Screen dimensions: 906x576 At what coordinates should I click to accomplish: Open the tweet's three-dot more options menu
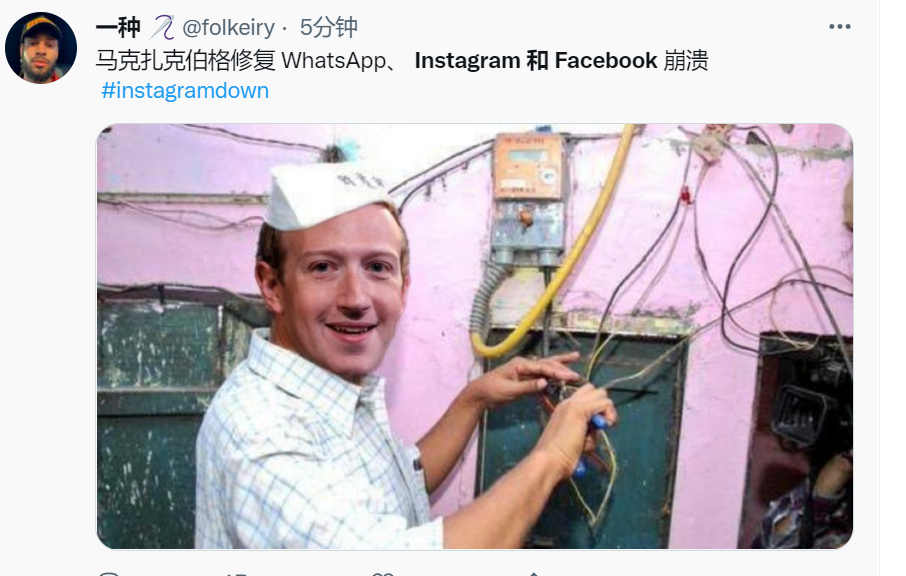(x=839, y=27)
